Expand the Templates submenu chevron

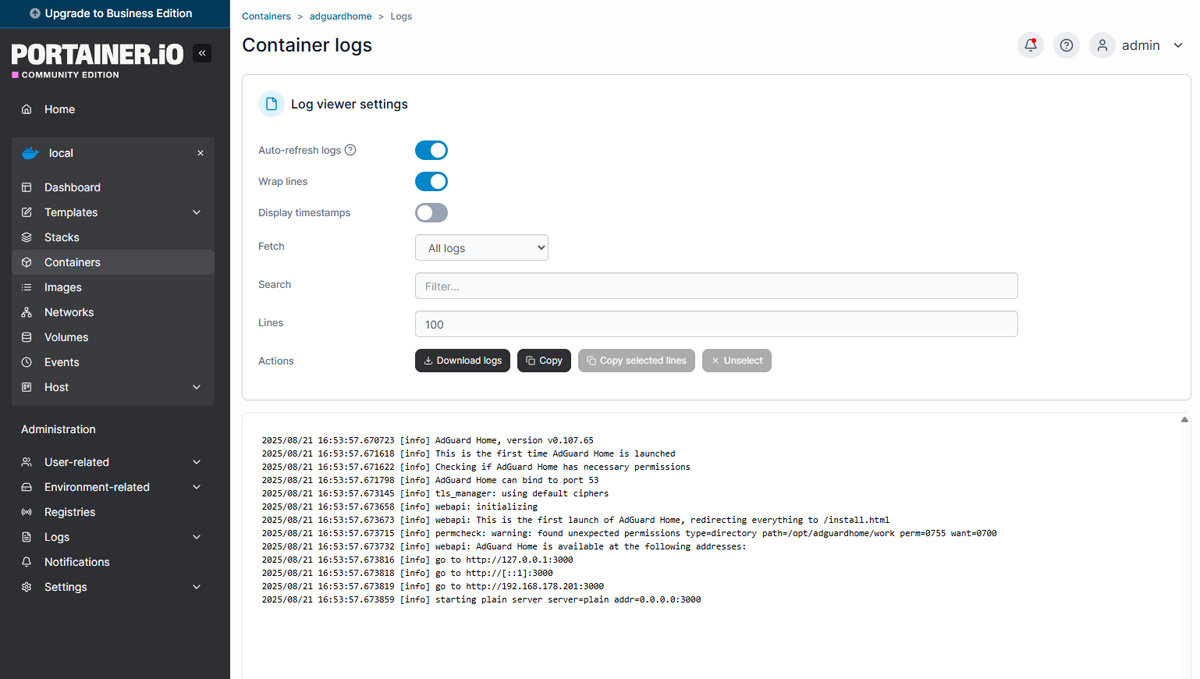point(196,212)
